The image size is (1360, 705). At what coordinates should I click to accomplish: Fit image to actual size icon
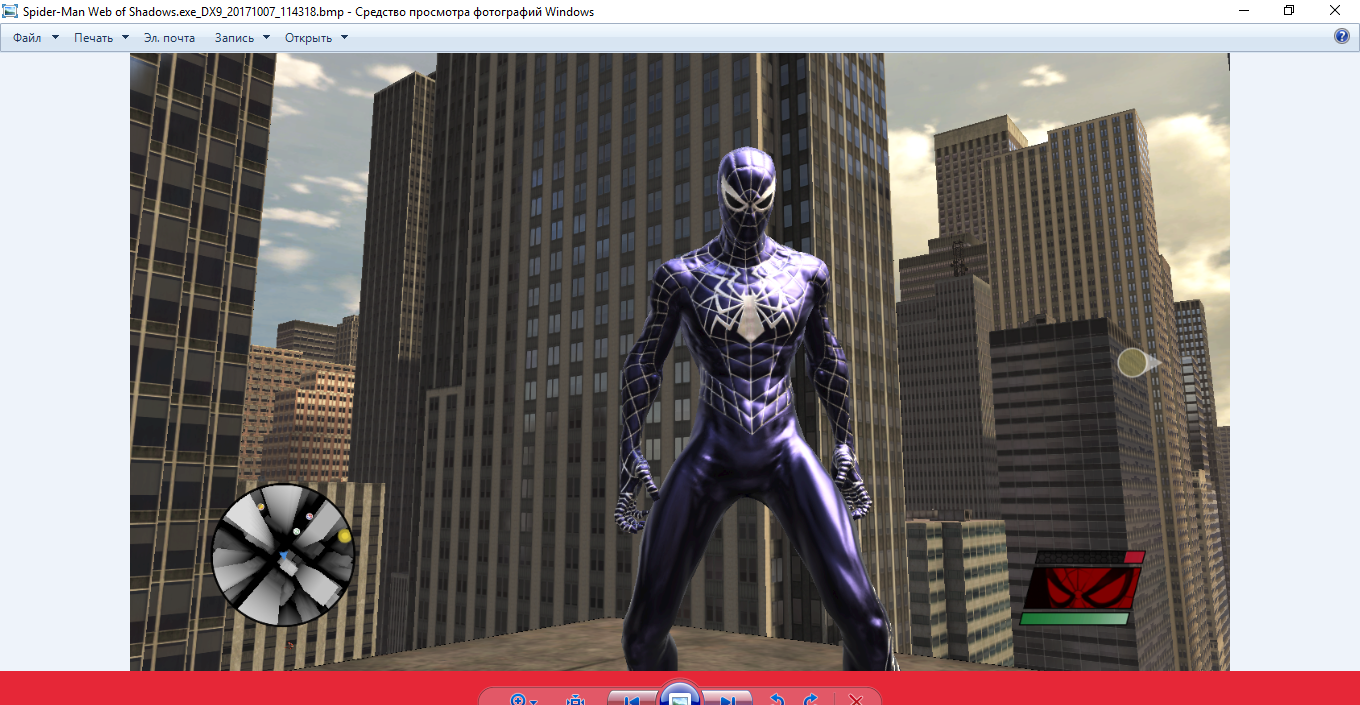576,700
